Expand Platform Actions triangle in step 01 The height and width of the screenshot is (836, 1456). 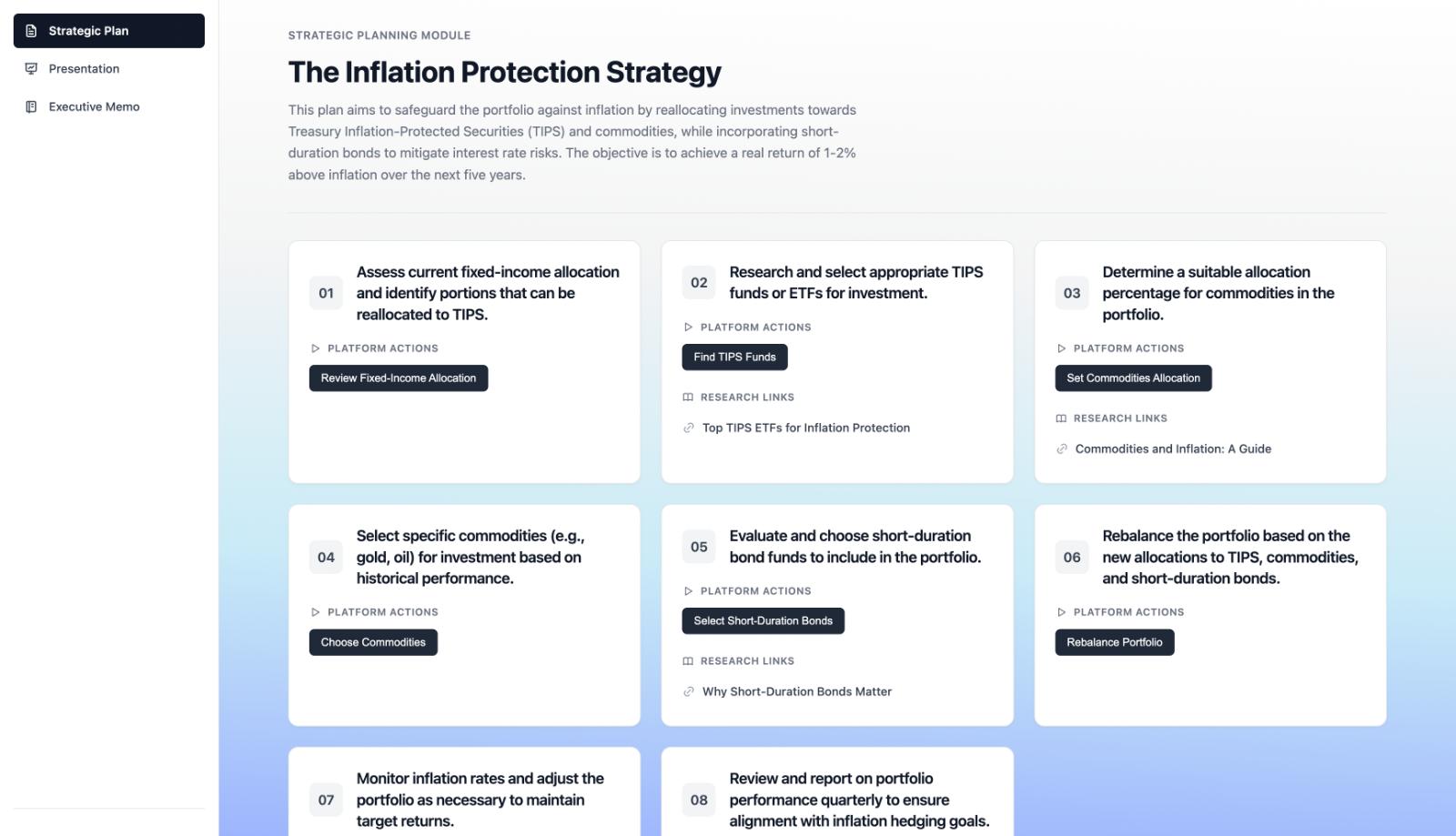[316, 348]
